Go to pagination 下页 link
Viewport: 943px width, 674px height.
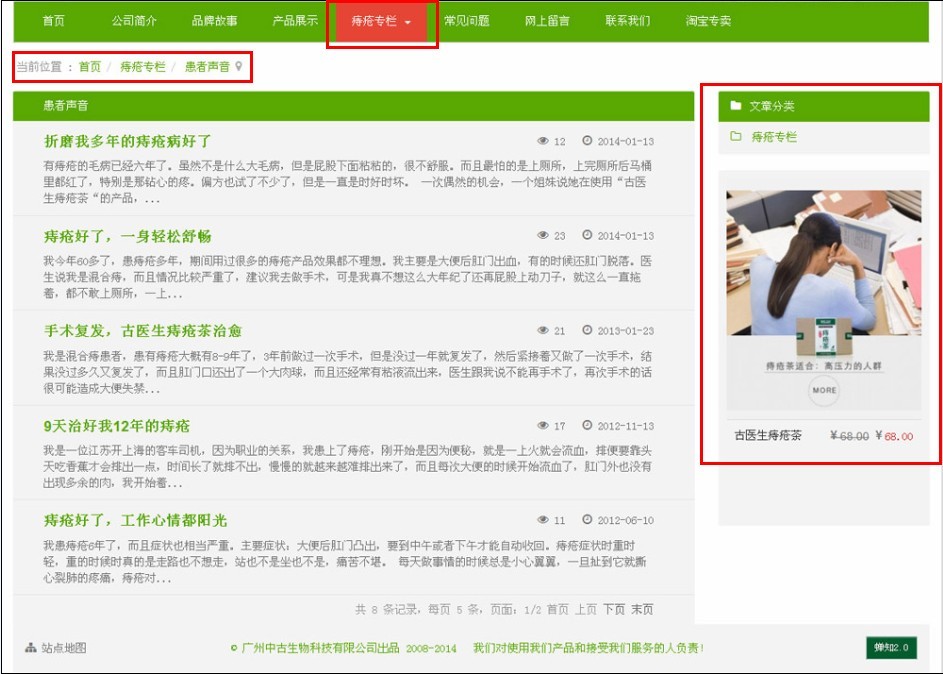tap(614, 610)
